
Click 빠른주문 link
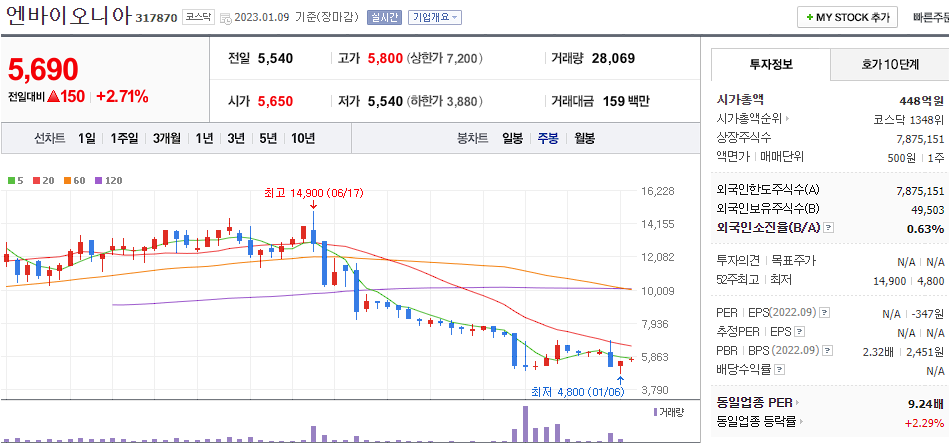tap(931, 18)
